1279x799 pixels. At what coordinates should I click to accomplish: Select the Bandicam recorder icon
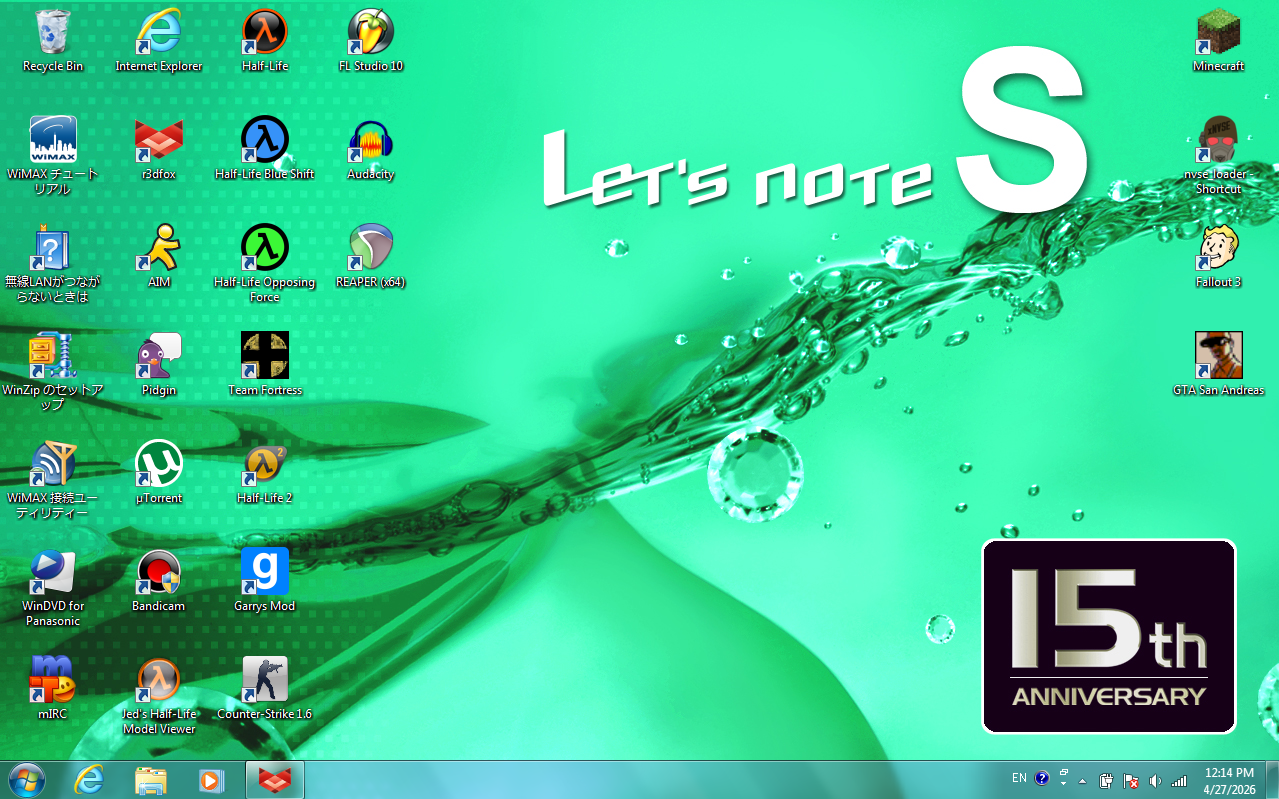(159, 572)
